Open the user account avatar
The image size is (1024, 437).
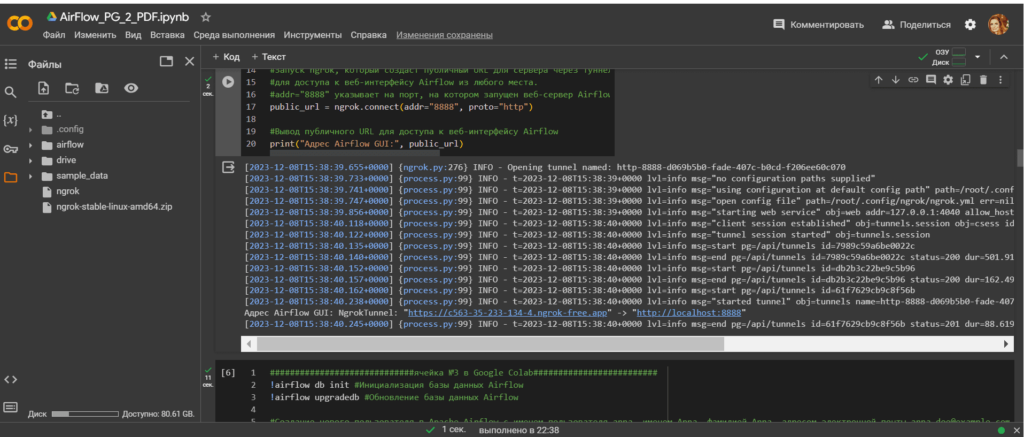[998, 24]
